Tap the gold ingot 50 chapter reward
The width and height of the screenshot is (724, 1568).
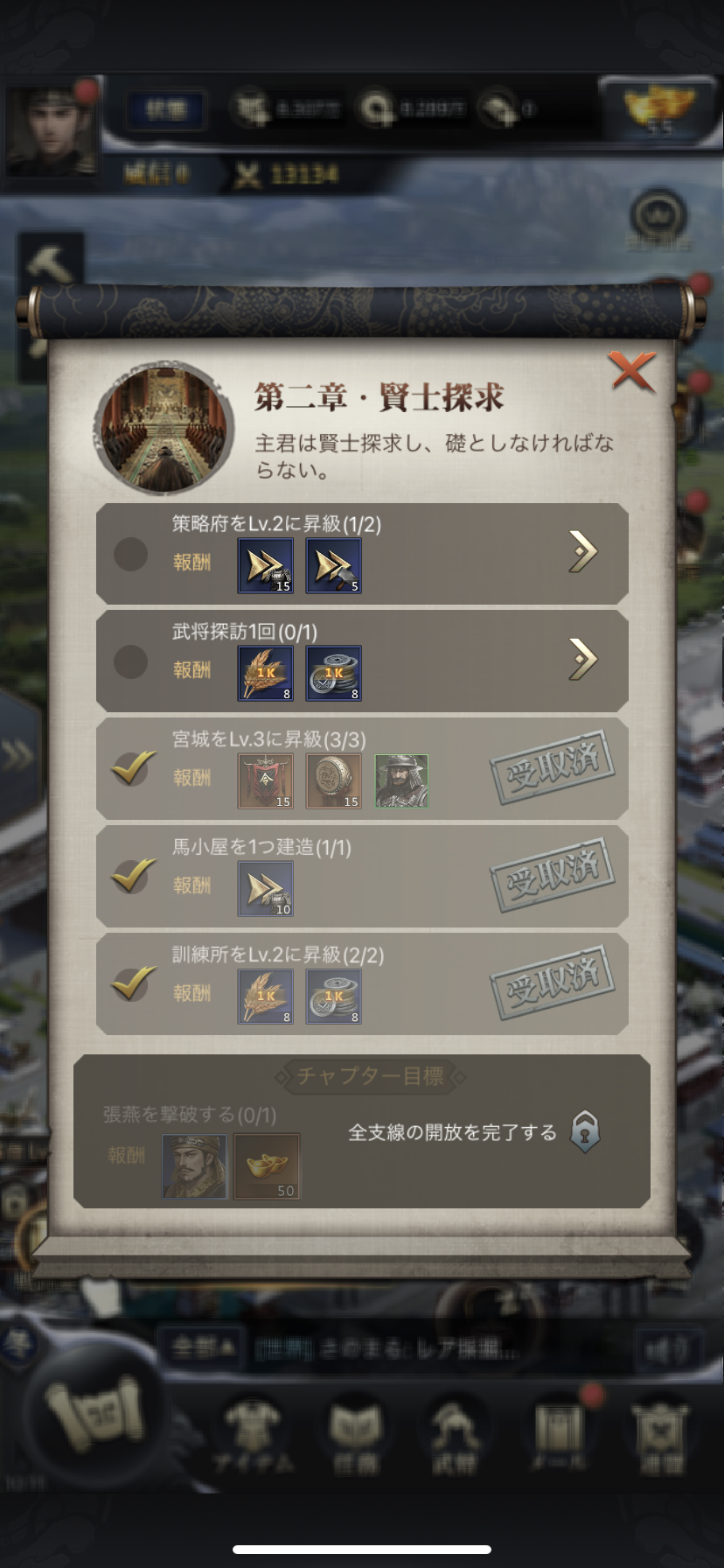267,1166
